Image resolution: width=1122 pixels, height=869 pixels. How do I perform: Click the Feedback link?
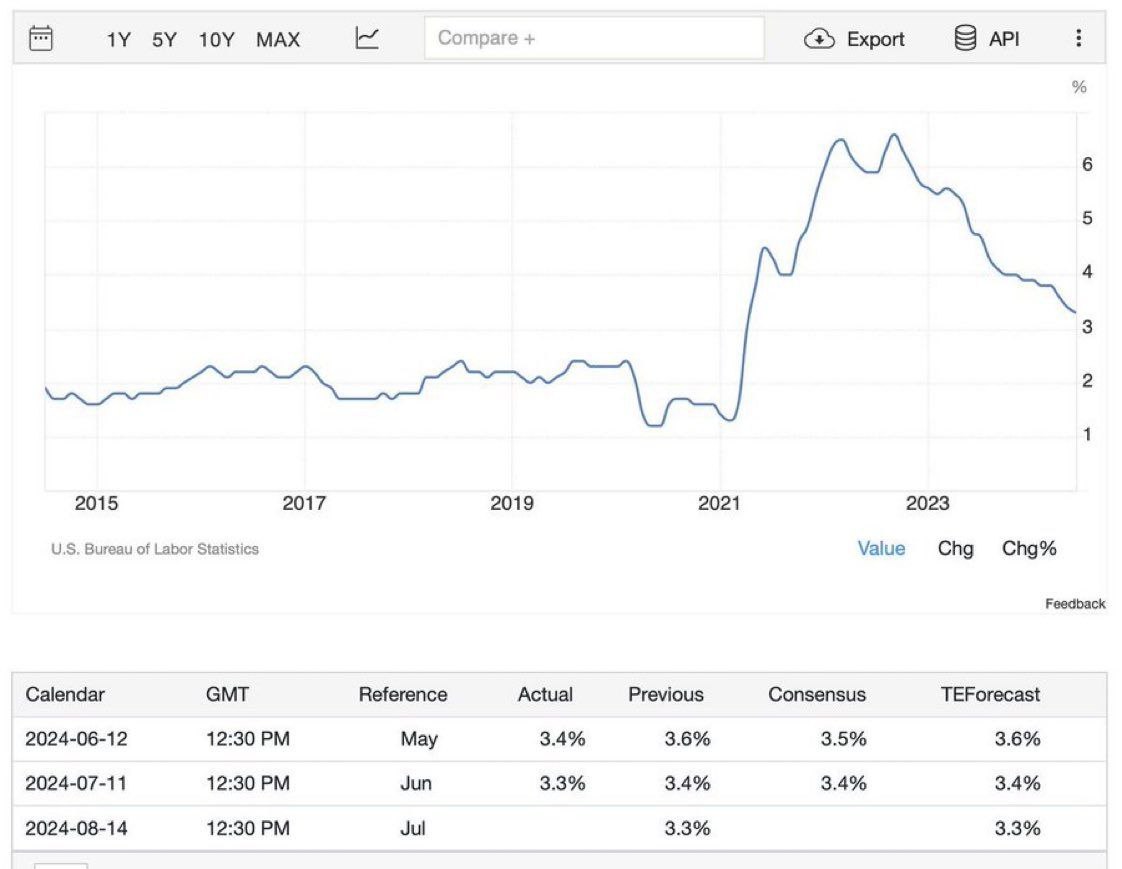coord(1075,604)
